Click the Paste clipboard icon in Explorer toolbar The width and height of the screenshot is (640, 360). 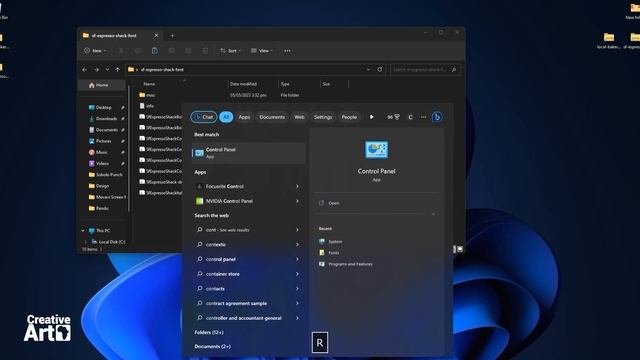tap(154, 51)
